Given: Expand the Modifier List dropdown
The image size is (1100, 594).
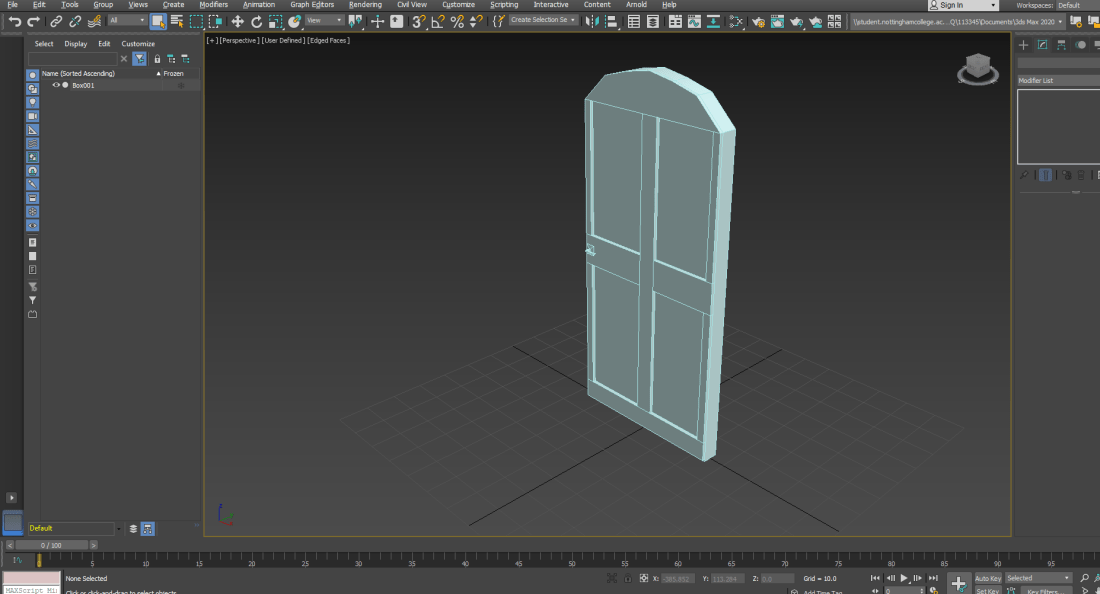Looking at the screenshot, I should 1057,80.
